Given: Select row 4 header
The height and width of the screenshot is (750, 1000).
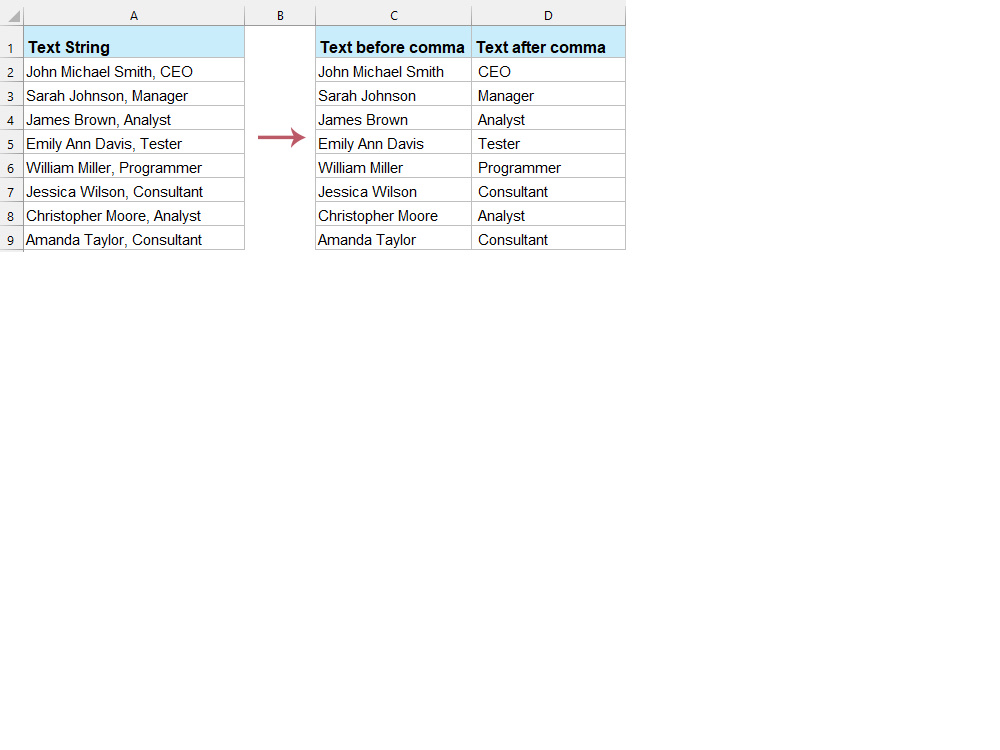Looking at the screenshot, I should [11, 118].
